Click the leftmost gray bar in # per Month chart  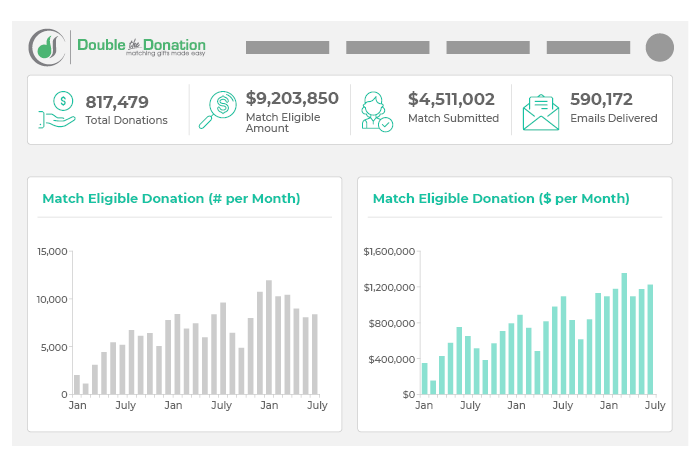tap(77, 385)
